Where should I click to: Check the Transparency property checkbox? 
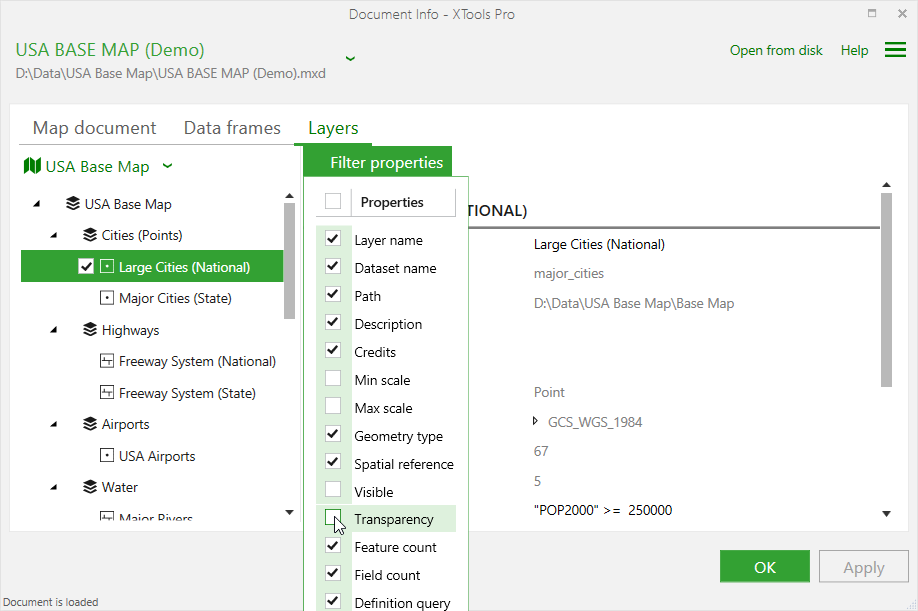(x=333, y=517)
